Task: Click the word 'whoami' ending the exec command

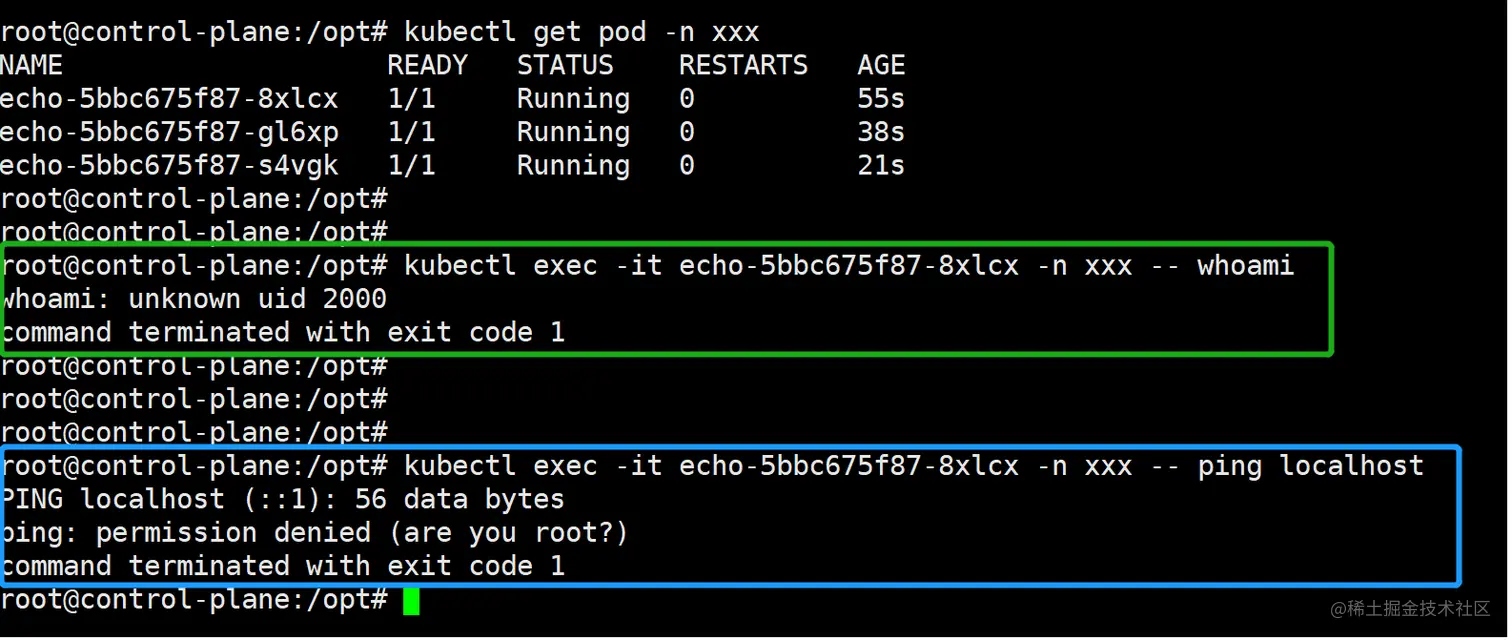Action: [x=1245, y=266]
